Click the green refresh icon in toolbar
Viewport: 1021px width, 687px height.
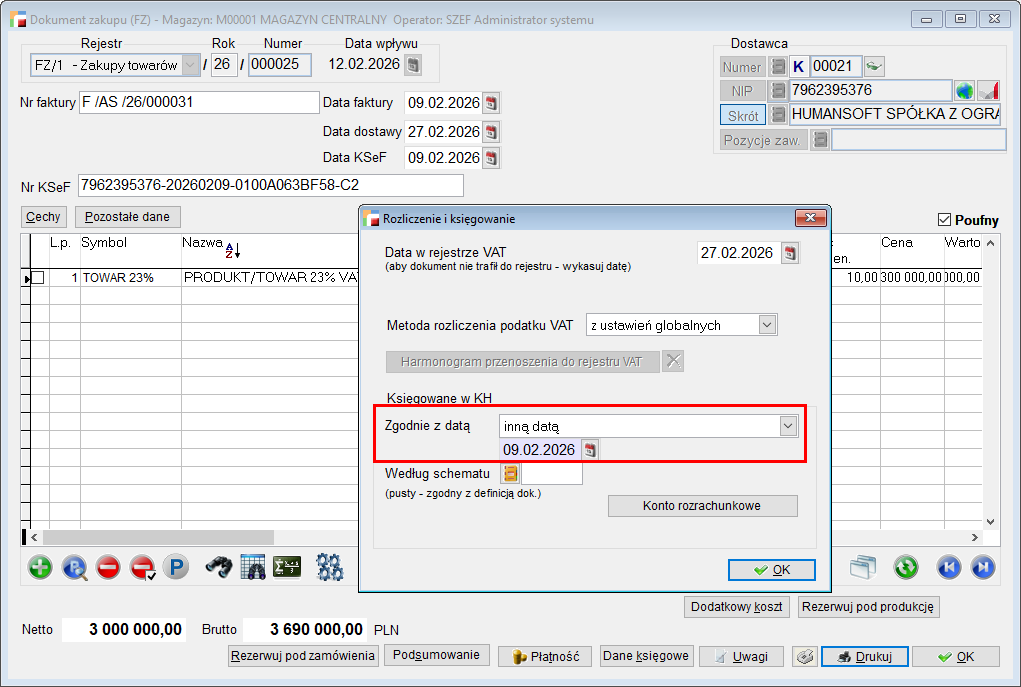click(x=906, y=568)
